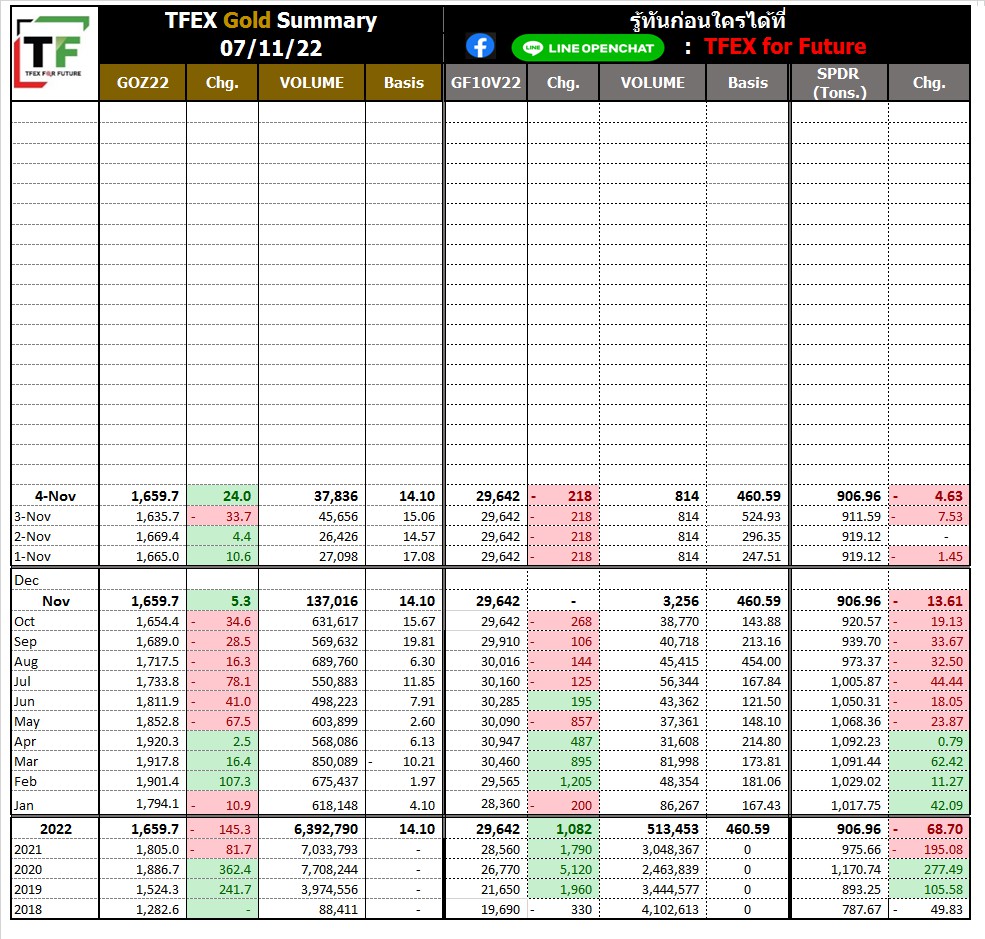Click the 45,656 volume cell
This screenshot has width=985, height=939.
312,517
